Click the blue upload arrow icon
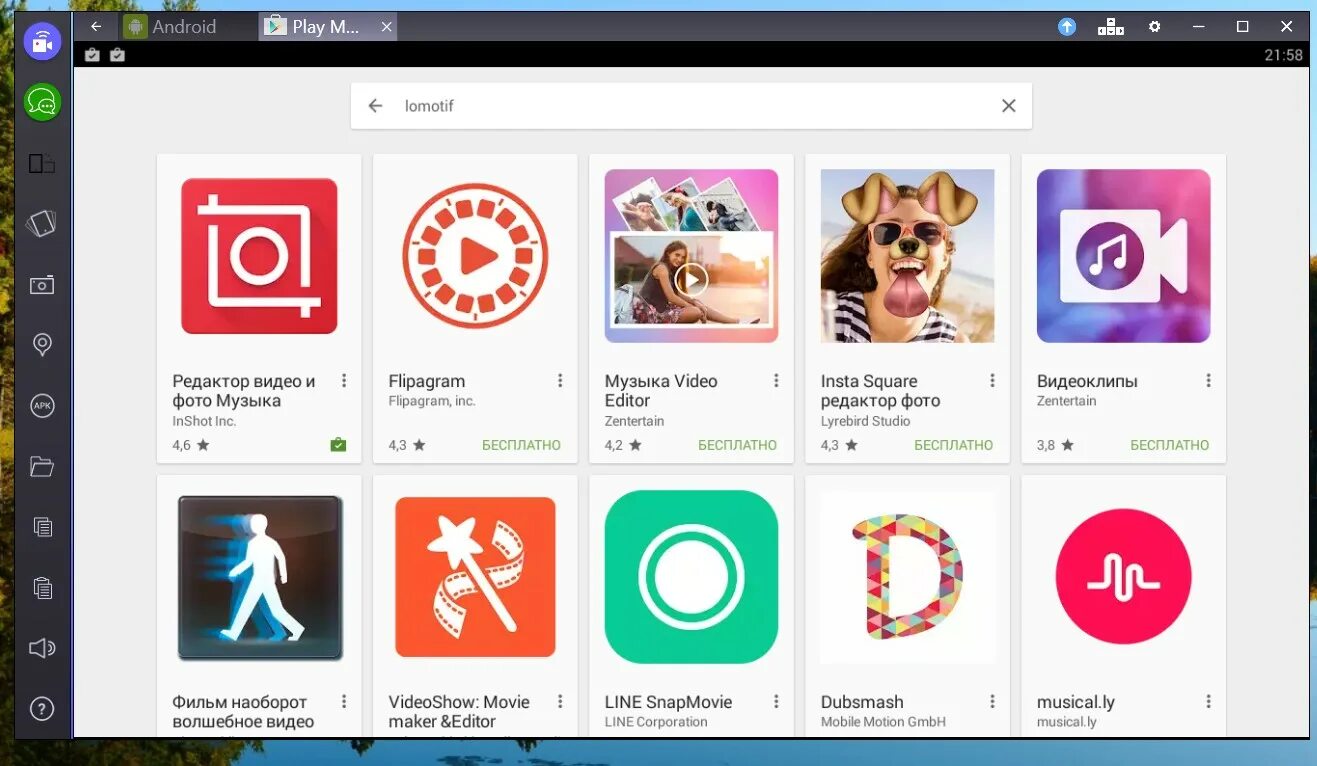1317x766 pixels. pyautogui.click(x=1067, y=27)
